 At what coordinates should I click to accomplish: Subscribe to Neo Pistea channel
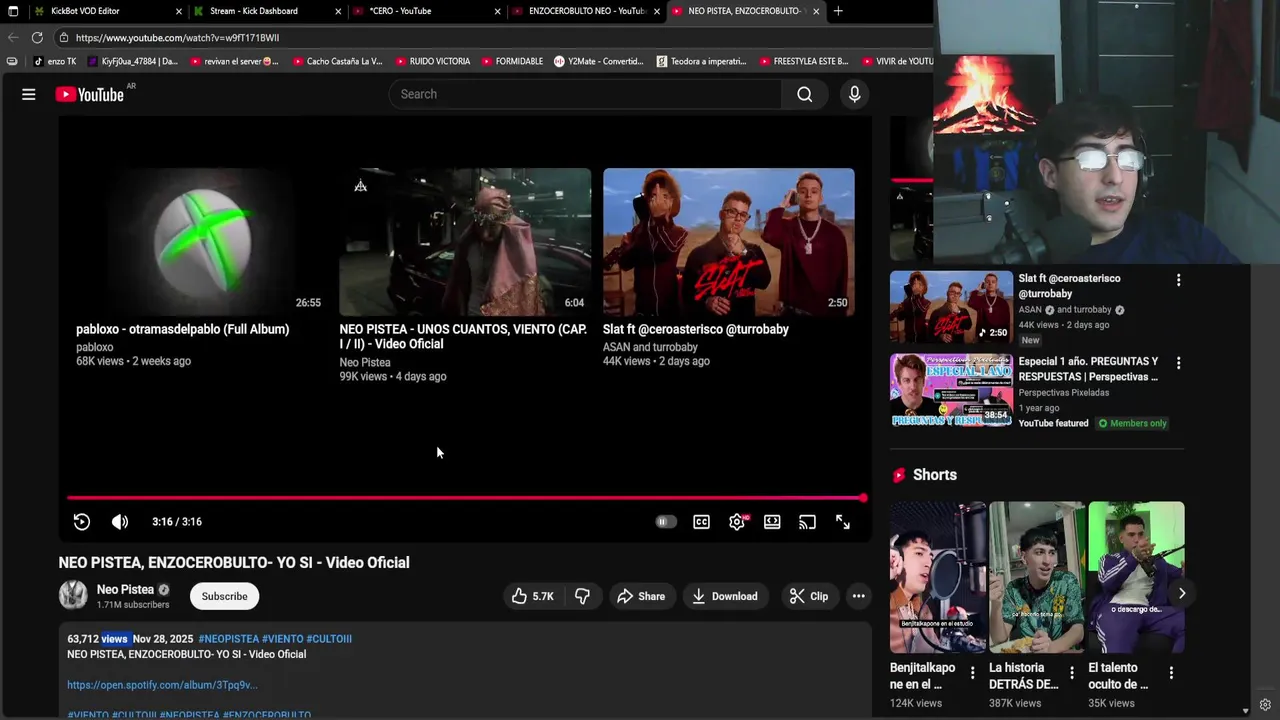click(x=224, y=596)
